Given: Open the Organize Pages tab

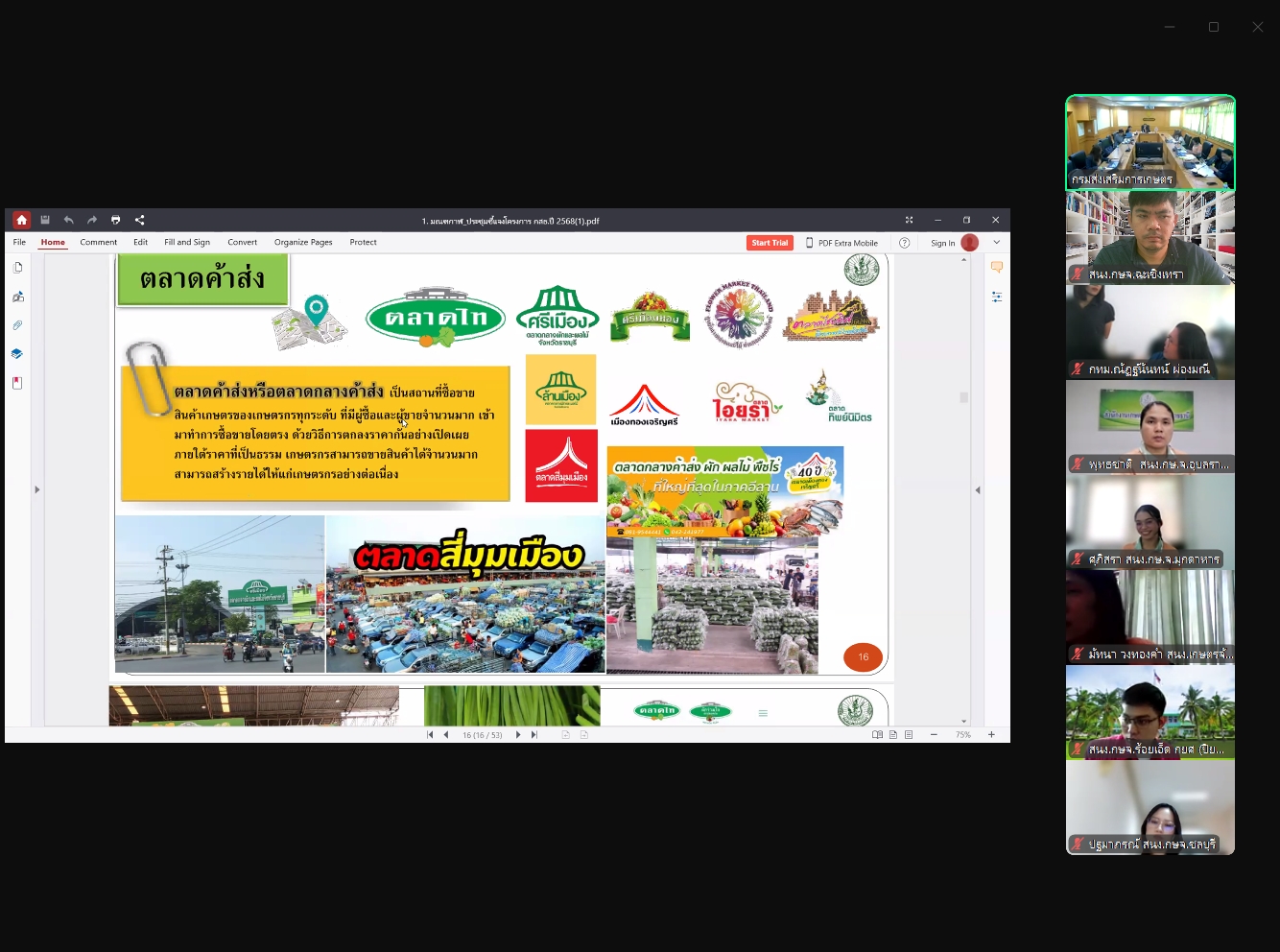Looking at the screenshot, I should pyautogui.click(x=303, y=243).
